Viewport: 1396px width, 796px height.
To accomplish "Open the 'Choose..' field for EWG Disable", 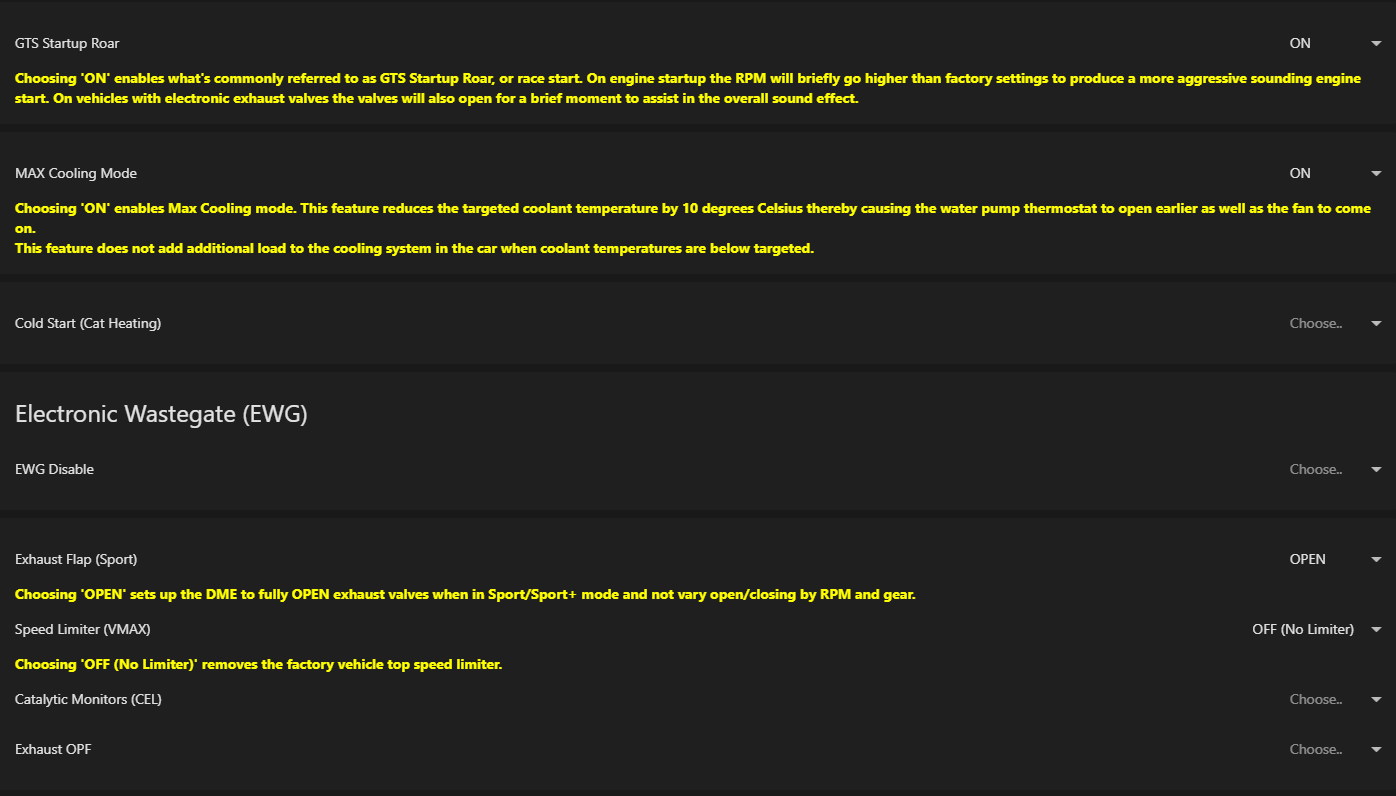I will point(1316,469).
